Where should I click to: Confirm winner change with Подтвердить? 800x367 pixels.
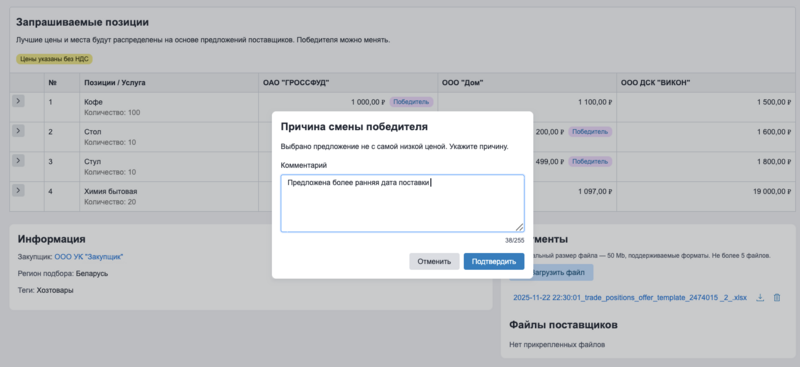point(494,261)
